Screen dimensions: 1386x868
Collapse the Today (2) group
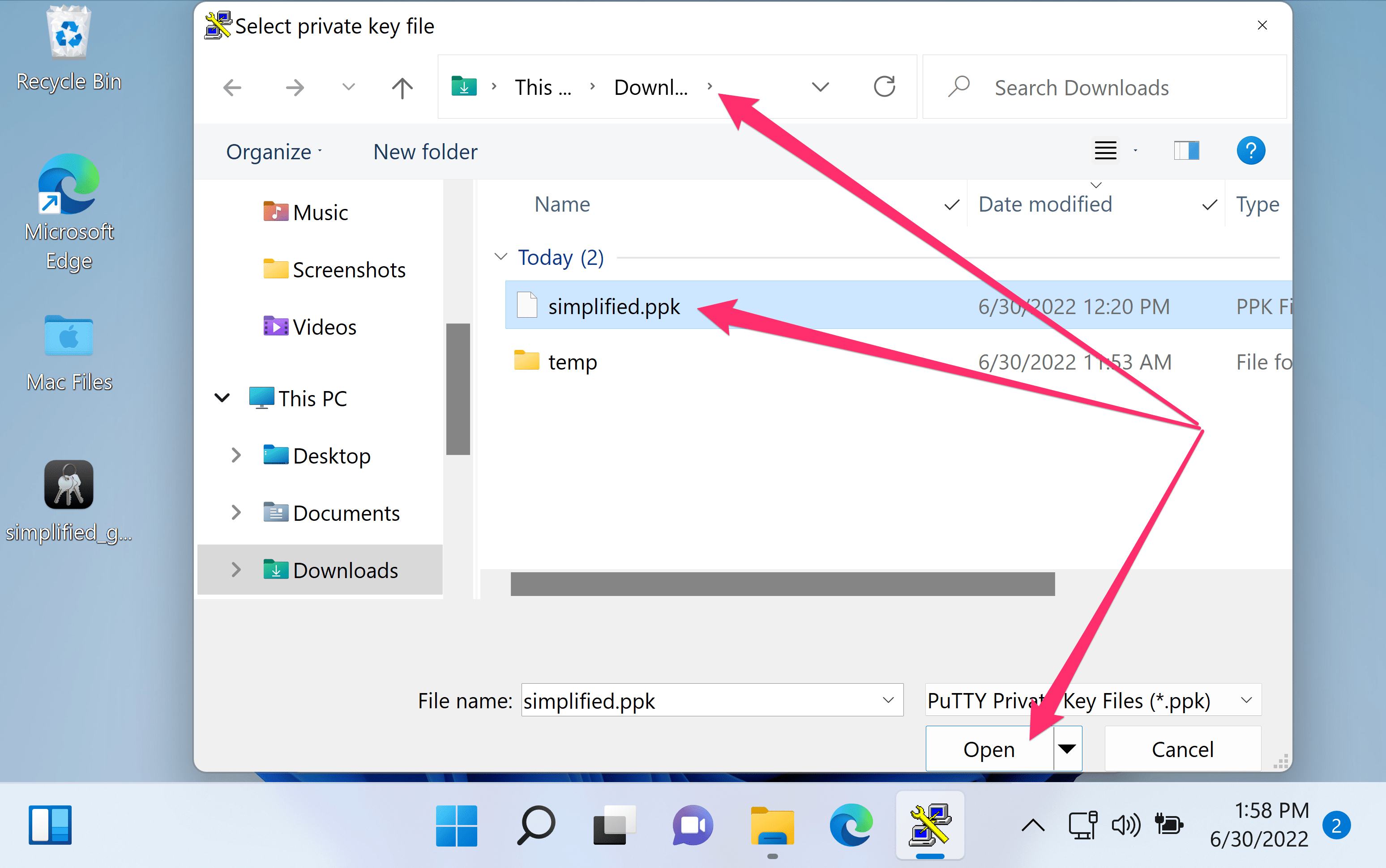[500, 257]
